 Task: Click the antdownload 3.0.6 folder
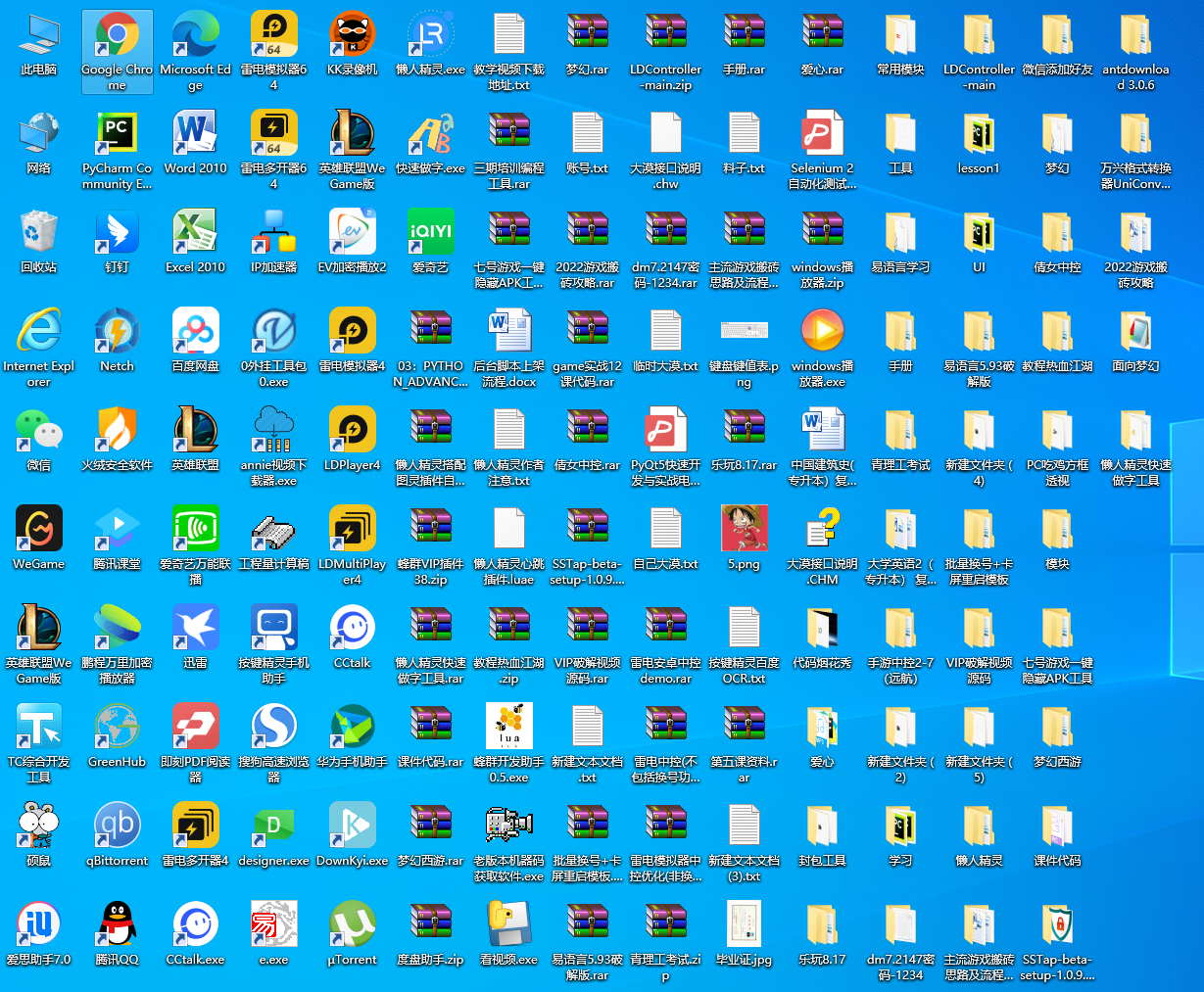click(1136, 52)
